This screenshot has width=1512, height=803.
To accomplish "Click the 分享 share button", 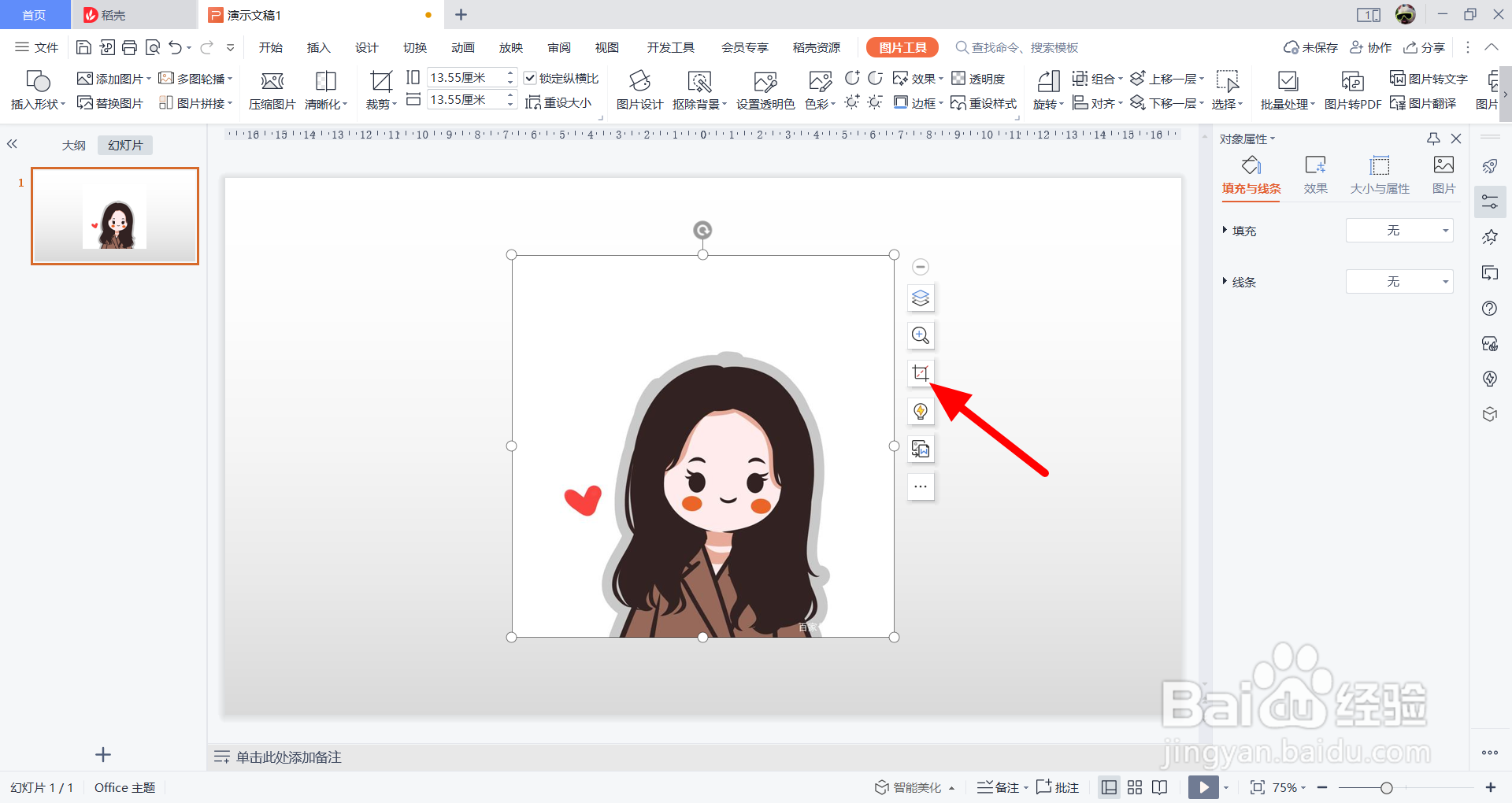I will [1424, 48].
